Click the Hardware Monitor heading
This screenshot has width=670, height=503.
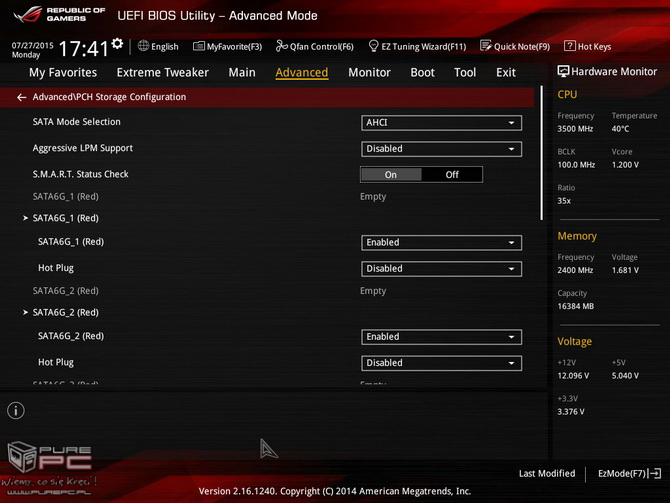click(x=614, y=71)
